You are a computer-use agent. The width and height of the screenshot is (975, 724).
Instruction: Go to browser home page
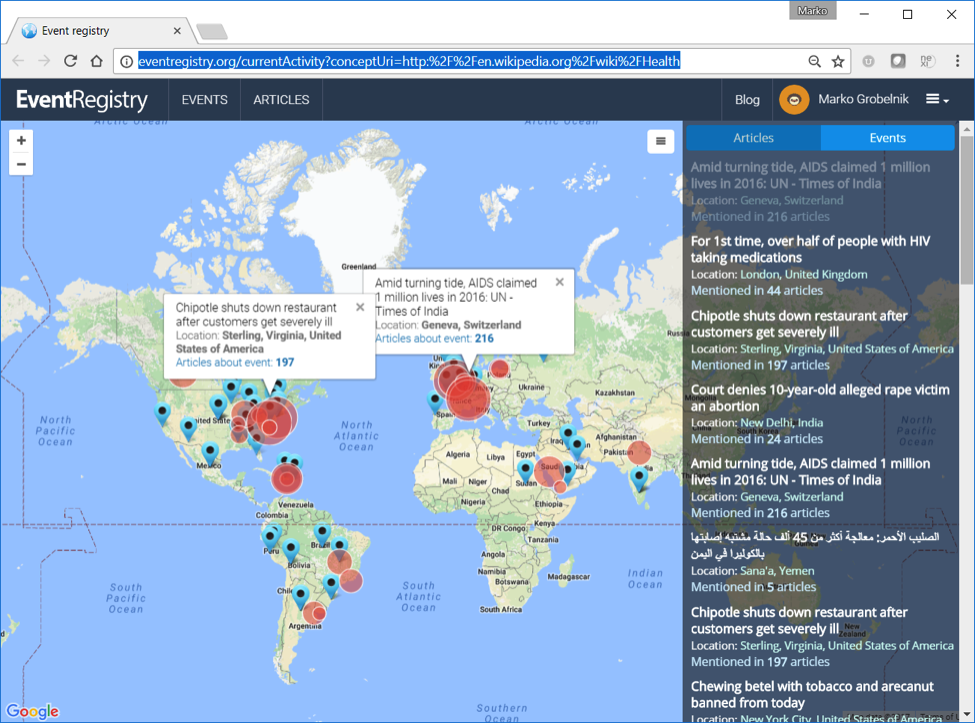pos(96,61)
